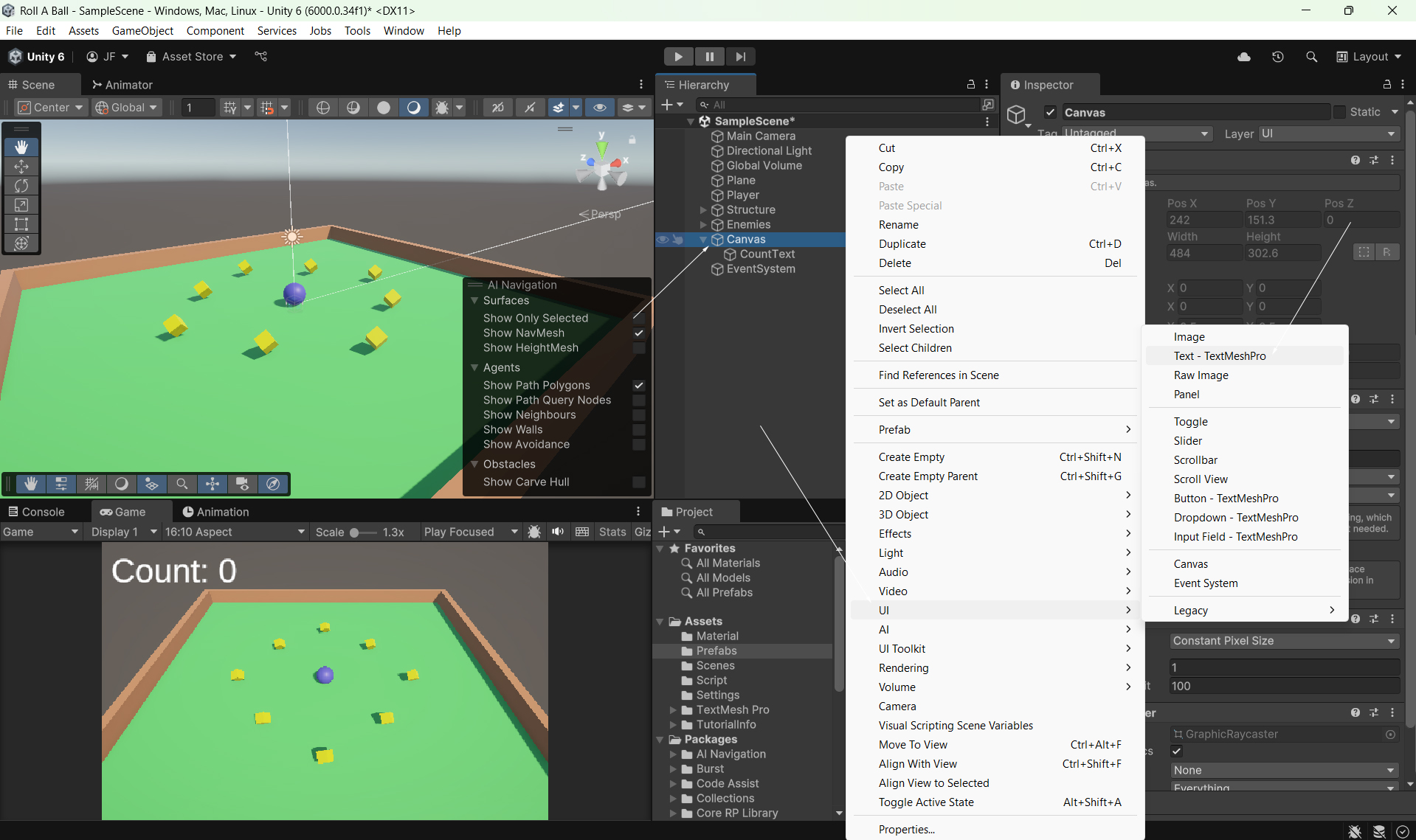Select the Prefabs folder in Project

click(716, 651)
